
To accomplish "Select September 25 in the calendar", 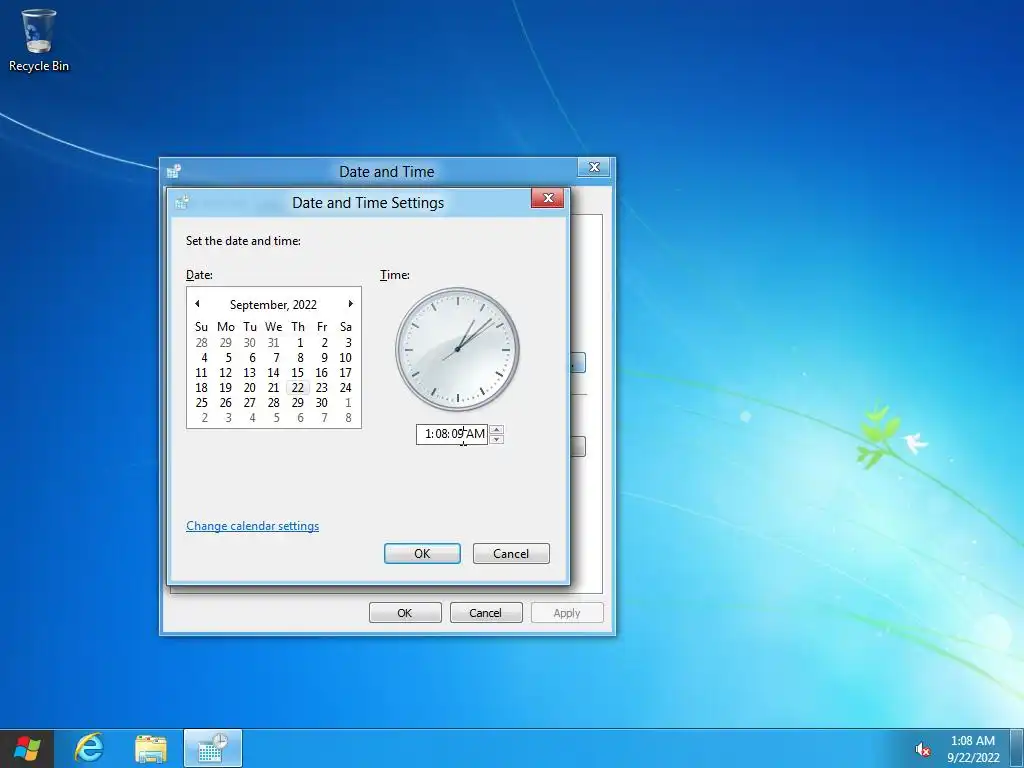I will [201, 402].
